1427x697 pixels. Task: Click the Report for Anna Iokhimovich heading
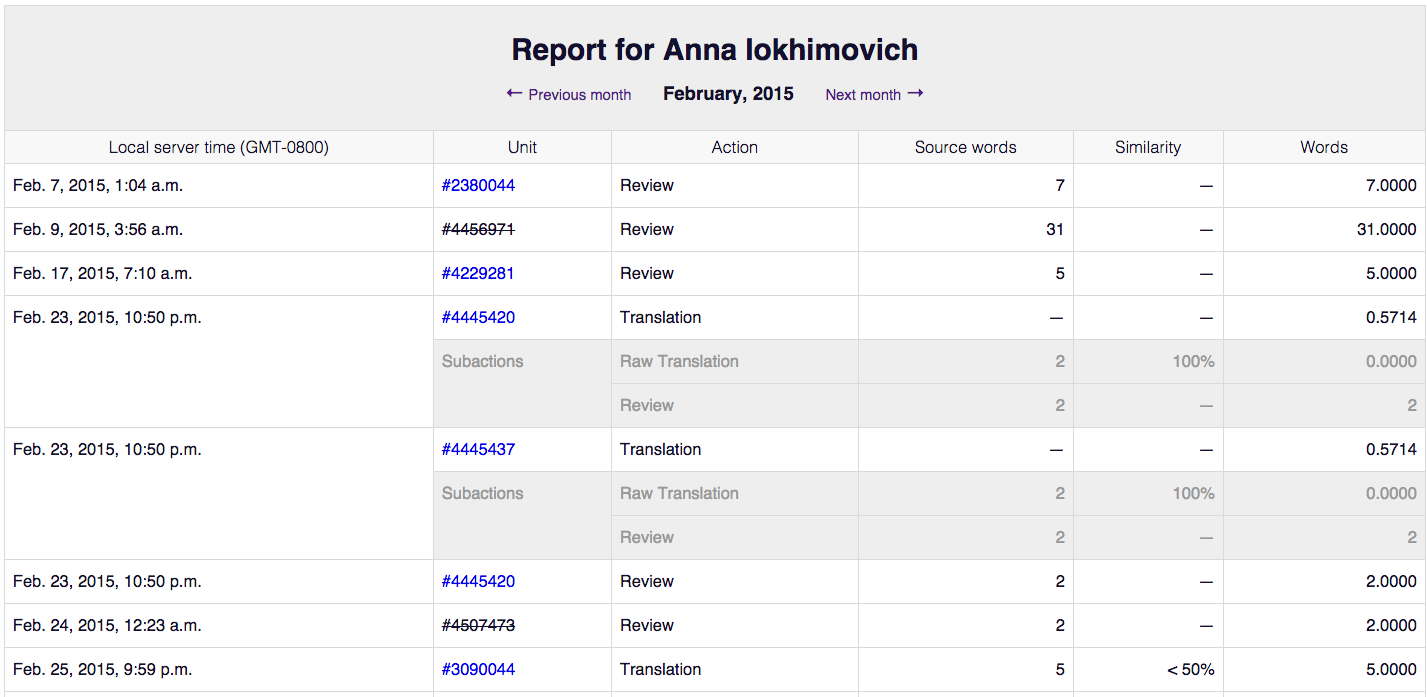point(714,50)
